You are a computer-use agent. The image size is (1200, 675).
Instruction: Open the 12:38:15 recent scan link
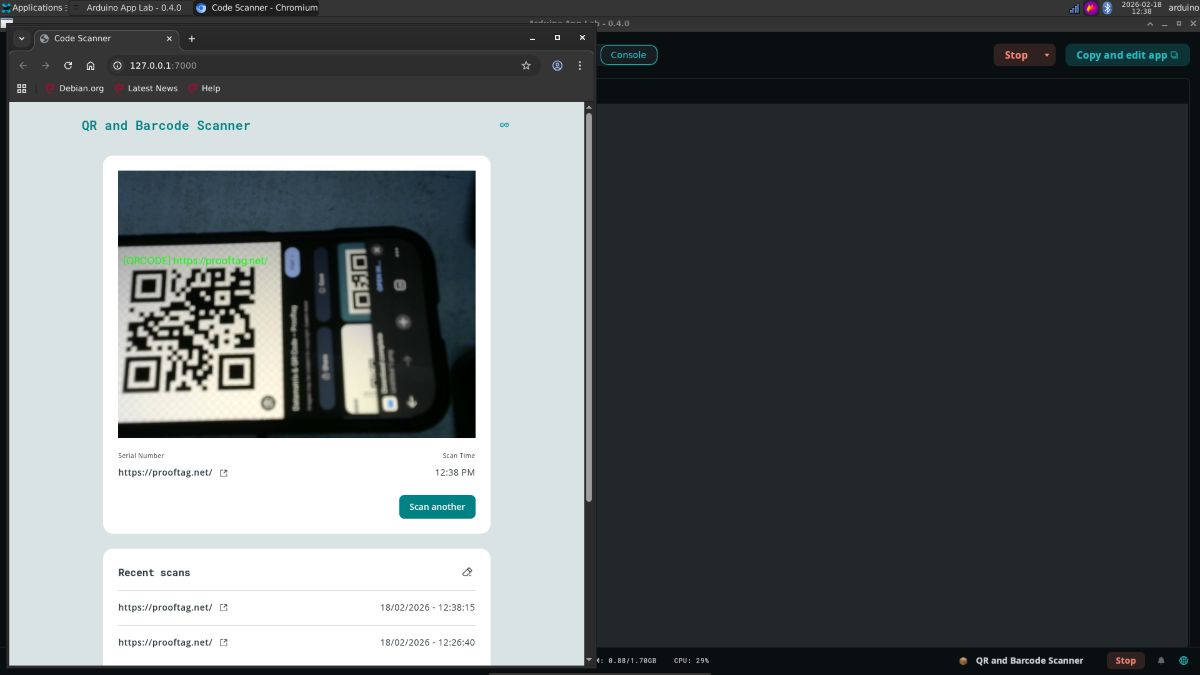click(165, 607)
